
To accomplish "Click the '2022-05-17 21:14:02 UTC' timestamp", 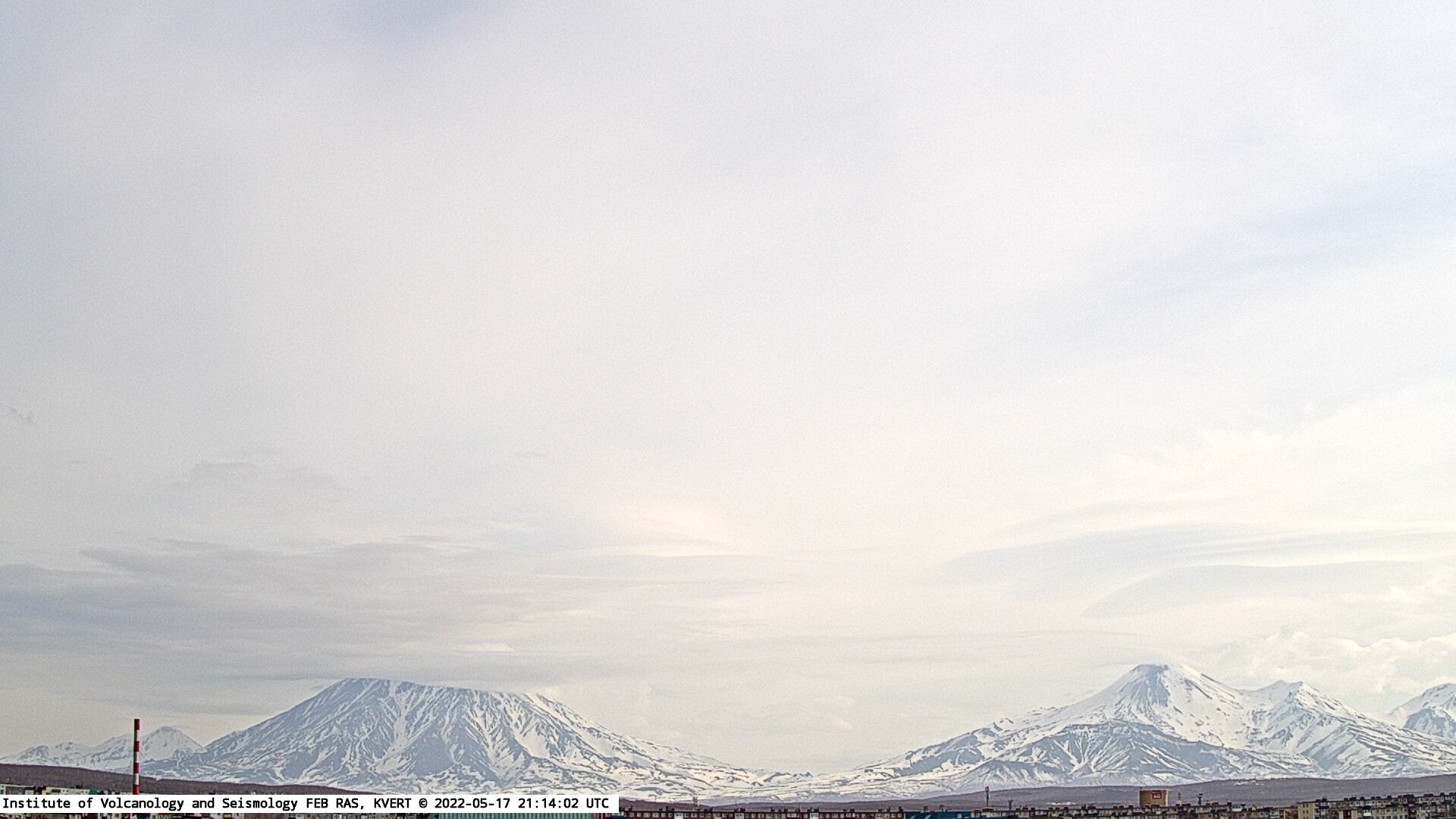I will point(521,803).
